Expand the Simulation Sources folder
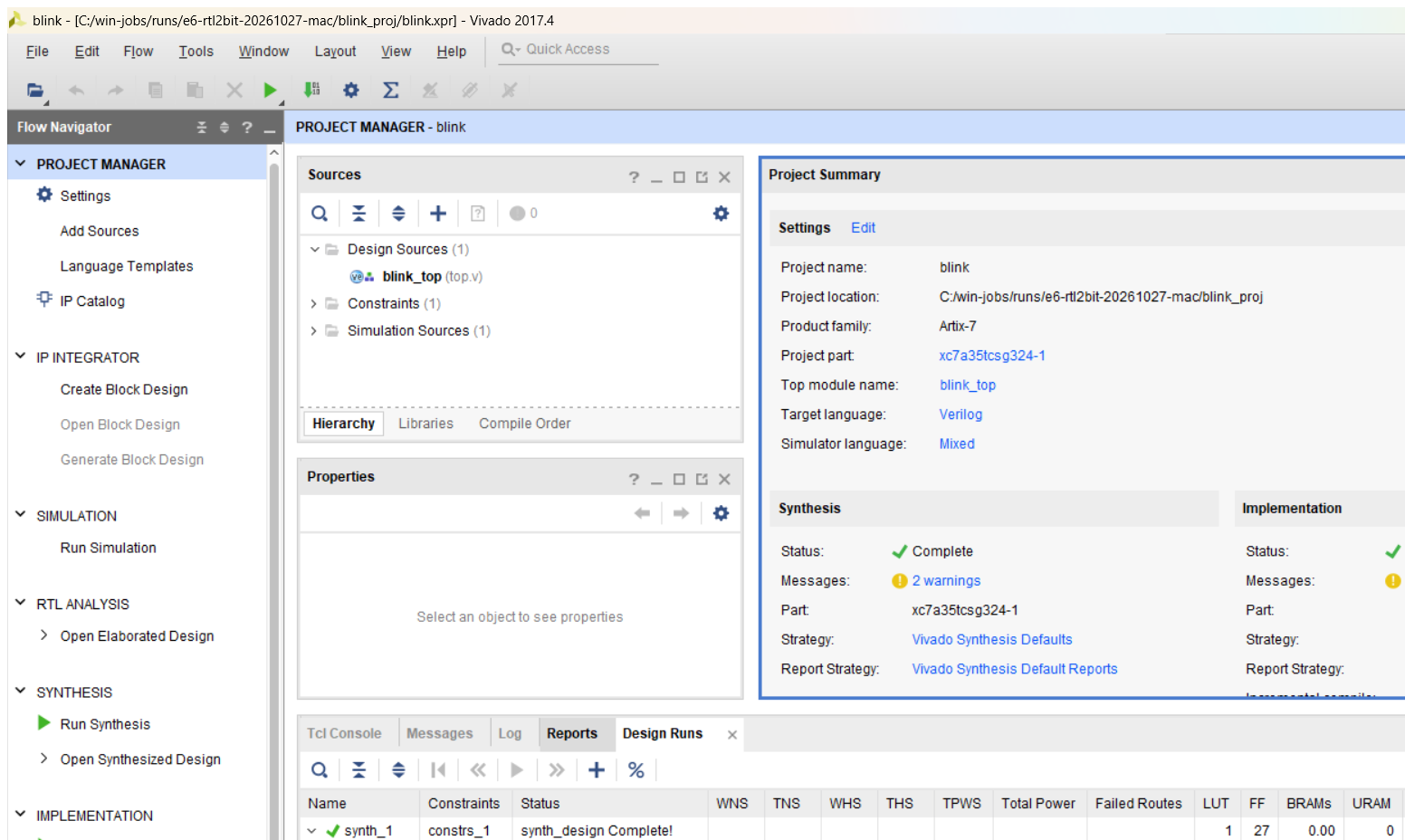This screenshot has width=1405, height=840. 314,331
